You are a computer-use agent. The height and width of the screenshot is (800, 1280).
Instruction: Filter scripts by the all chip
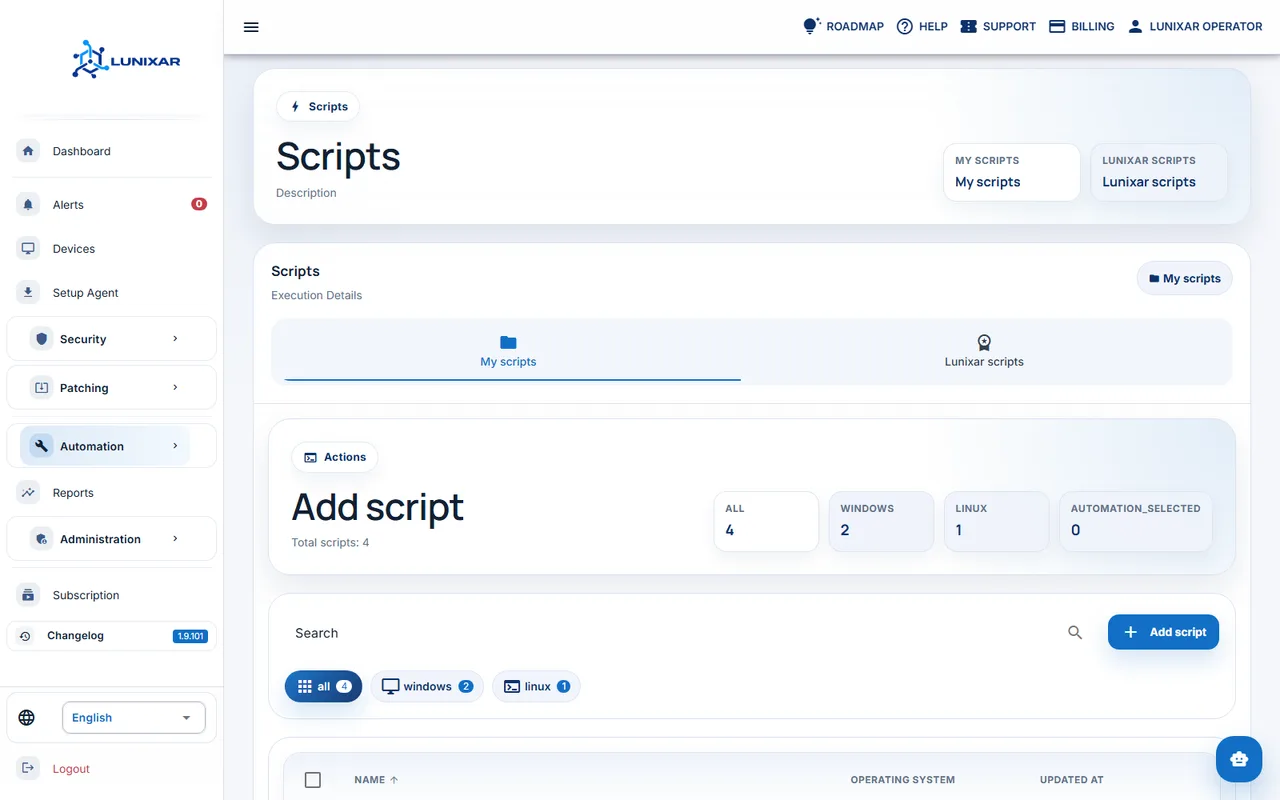point(323,686)
